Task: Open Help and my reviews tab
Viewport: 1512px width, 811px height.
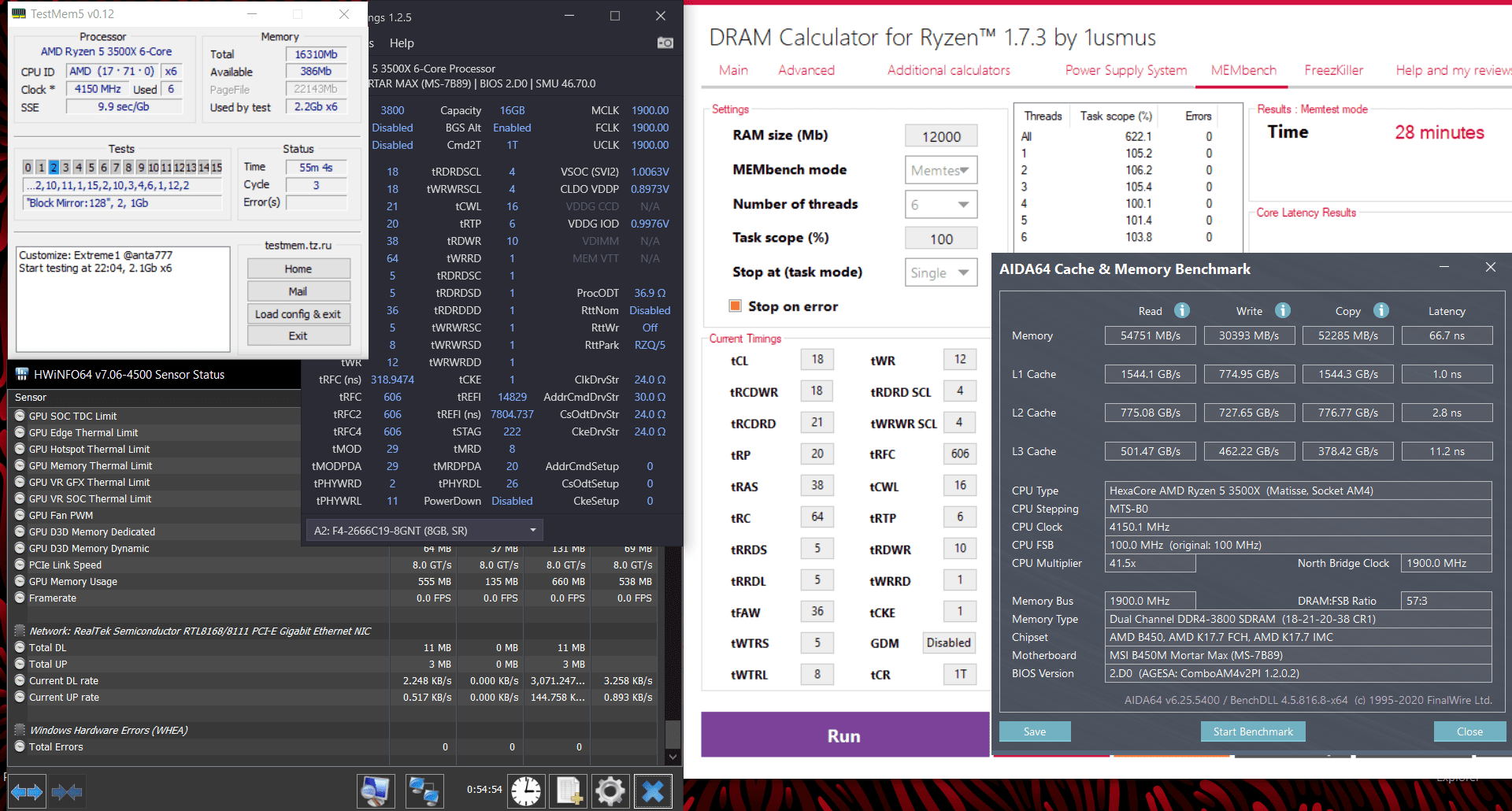Action: click(x=1454, y=70)
